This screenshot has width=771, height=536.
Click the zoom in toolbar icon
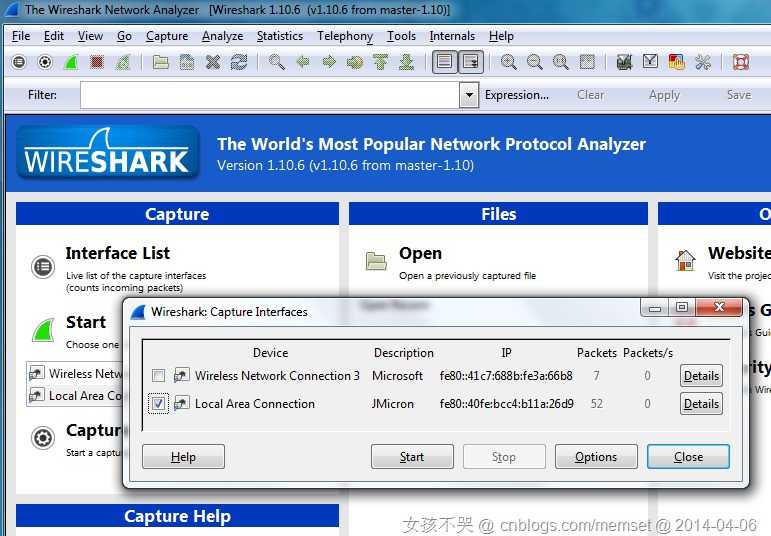pos(508,62)
